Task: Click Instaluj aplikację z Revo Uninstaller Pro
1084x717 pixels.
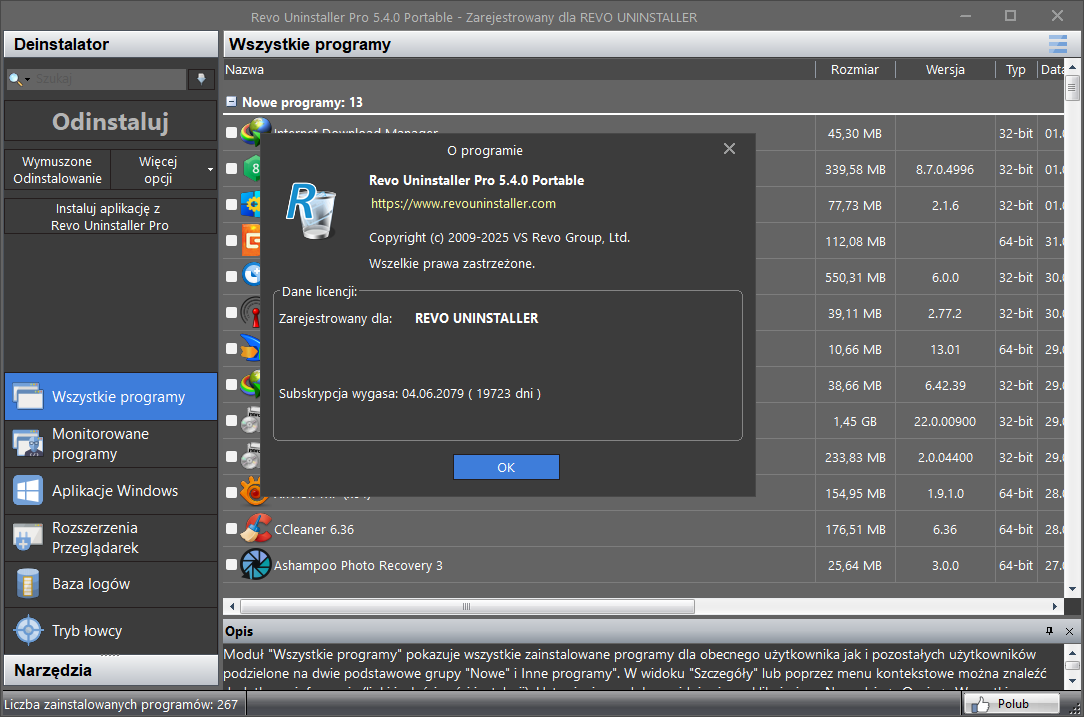Action: [x=111, y=216]
